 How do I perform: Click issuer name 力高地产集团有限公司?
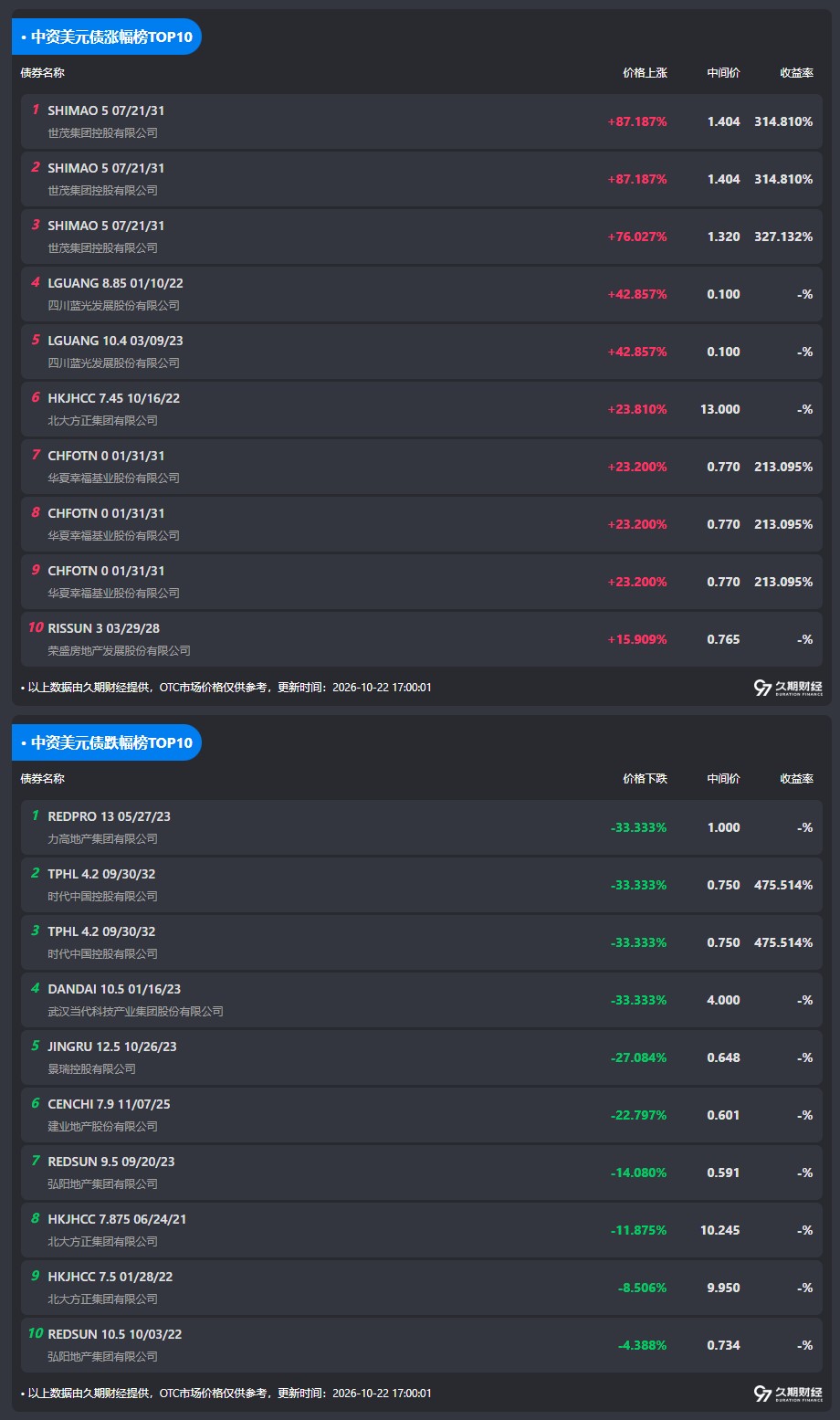click(x=103, y=839)
